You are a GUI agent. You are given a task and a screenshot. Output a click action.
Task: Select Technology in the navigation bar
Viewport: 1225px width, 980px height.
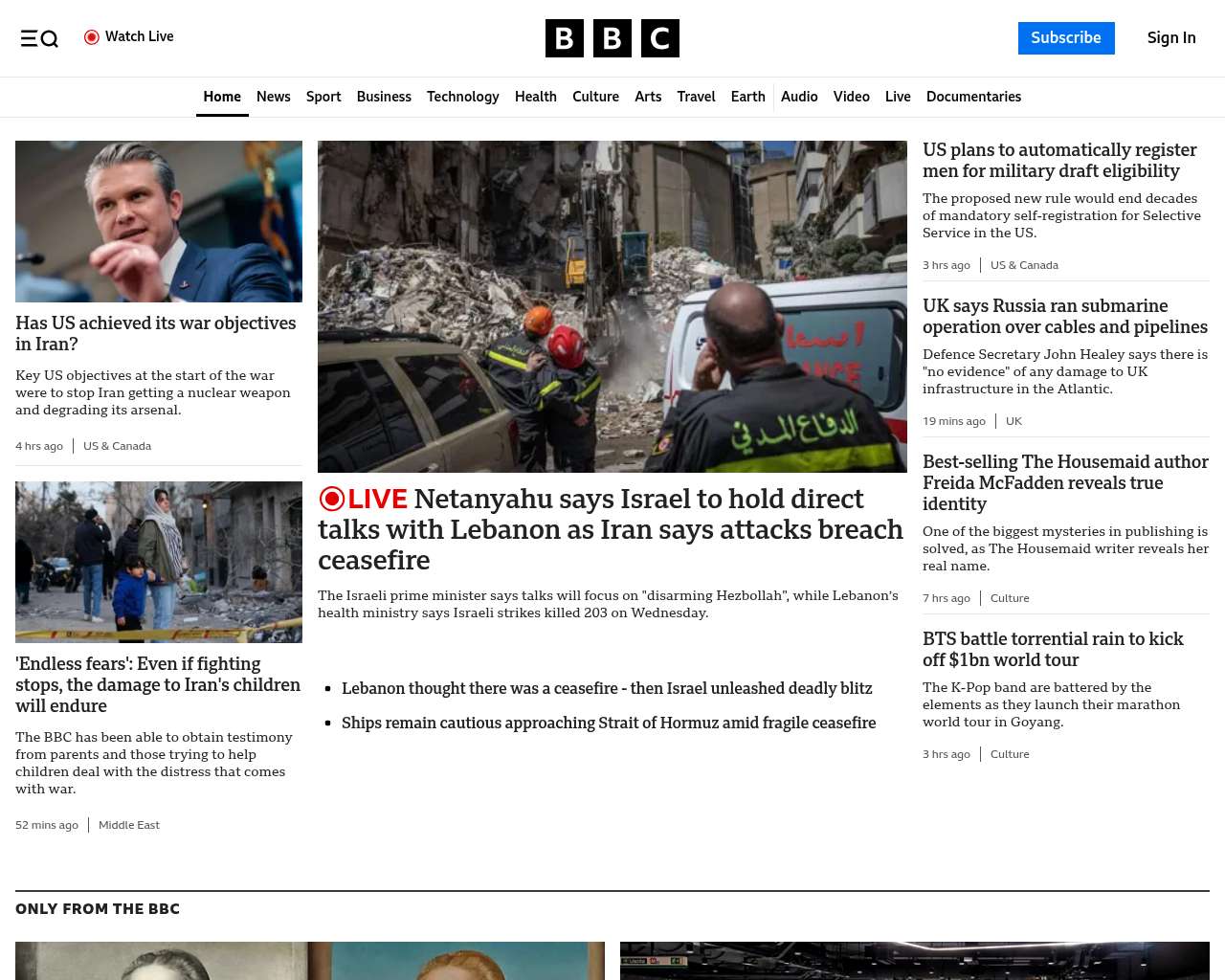click(462, 97)
